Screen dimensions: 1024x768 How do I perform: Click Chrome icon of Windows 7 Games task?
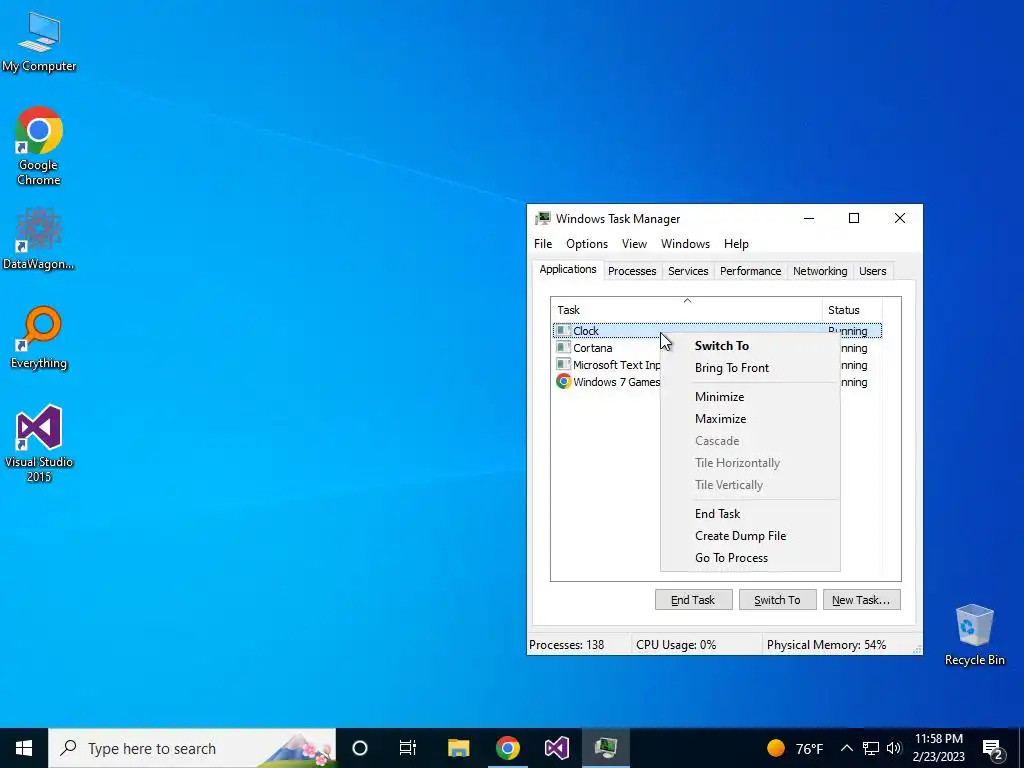[564, 382]
